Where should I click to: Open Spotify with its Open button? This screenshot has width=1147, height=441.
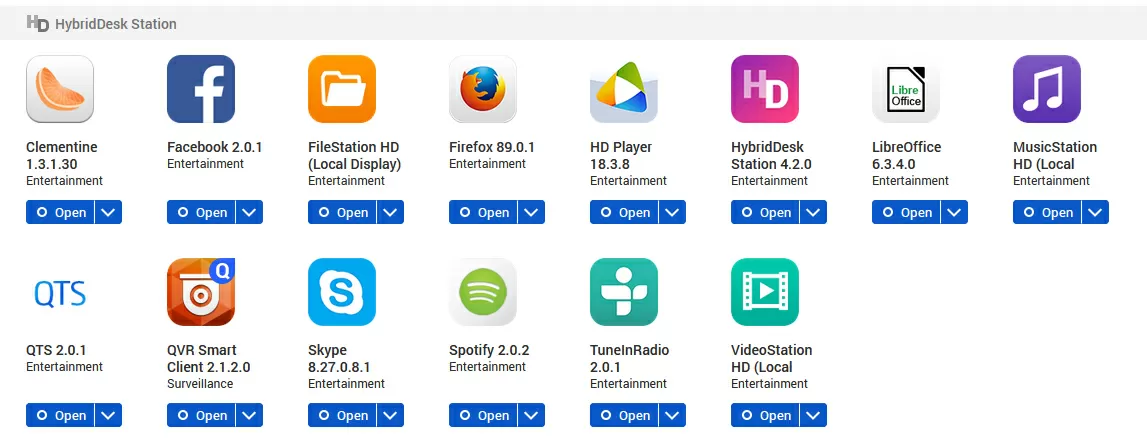pyautogui.click(x=483, y=415)
